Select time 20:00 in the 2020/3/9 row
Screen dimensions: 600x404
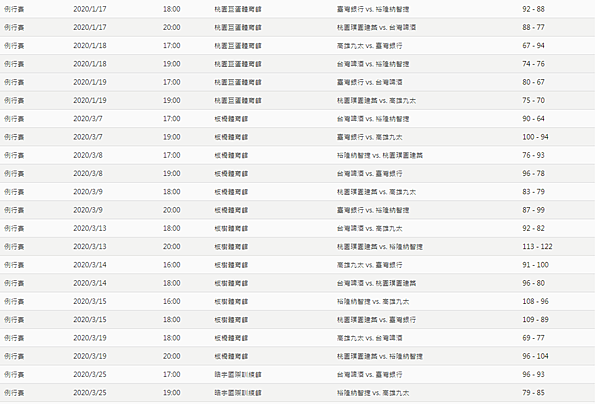click(x=171, y=210)
